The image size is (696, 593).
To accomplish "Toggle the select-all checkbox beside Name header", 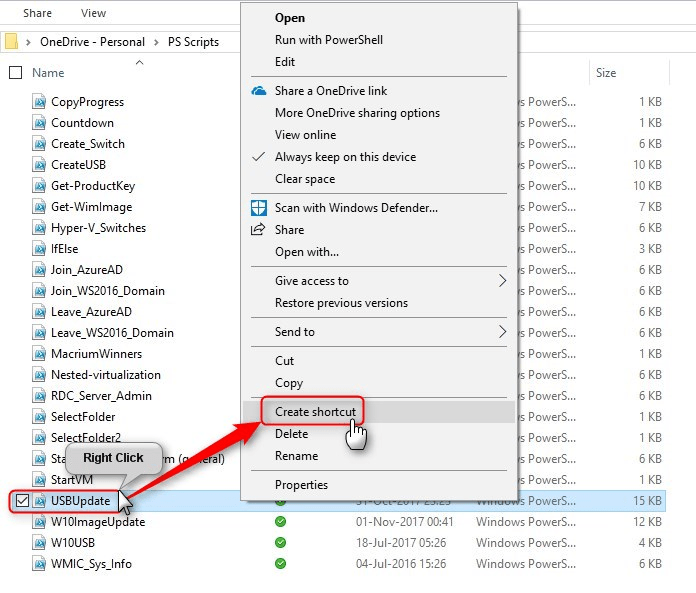I will coord(16,72).
